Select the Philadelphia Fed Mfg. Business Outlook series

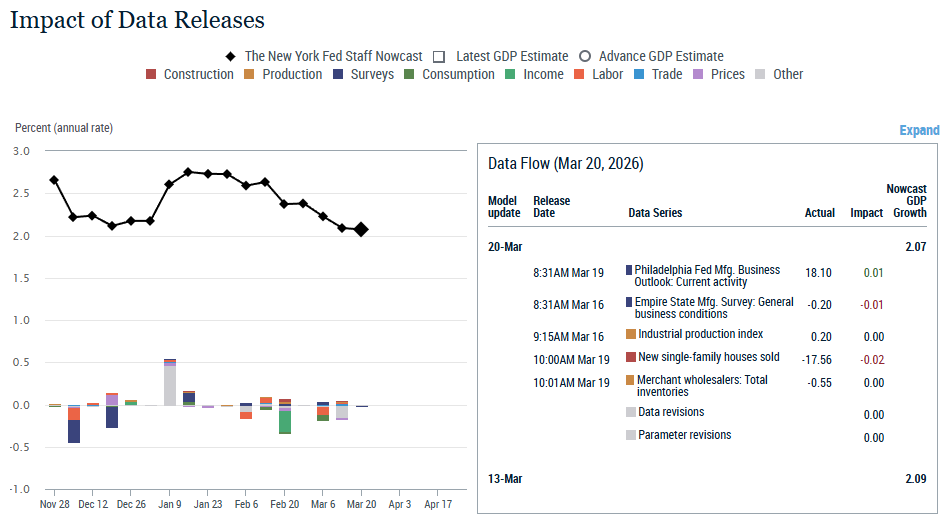(x=706, y=276)
